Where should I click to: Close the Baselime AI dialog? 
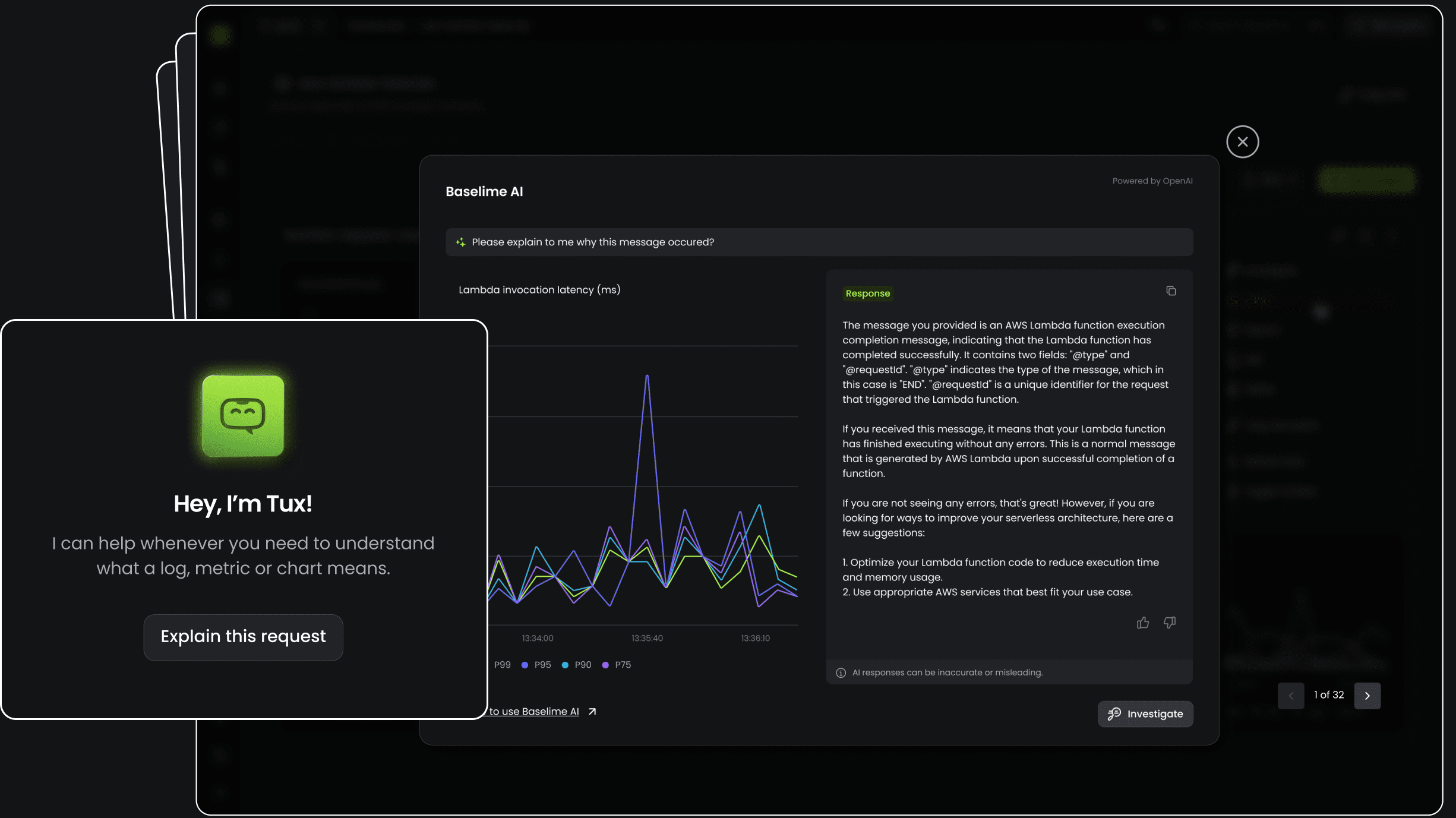click(x=1242, y=142)
